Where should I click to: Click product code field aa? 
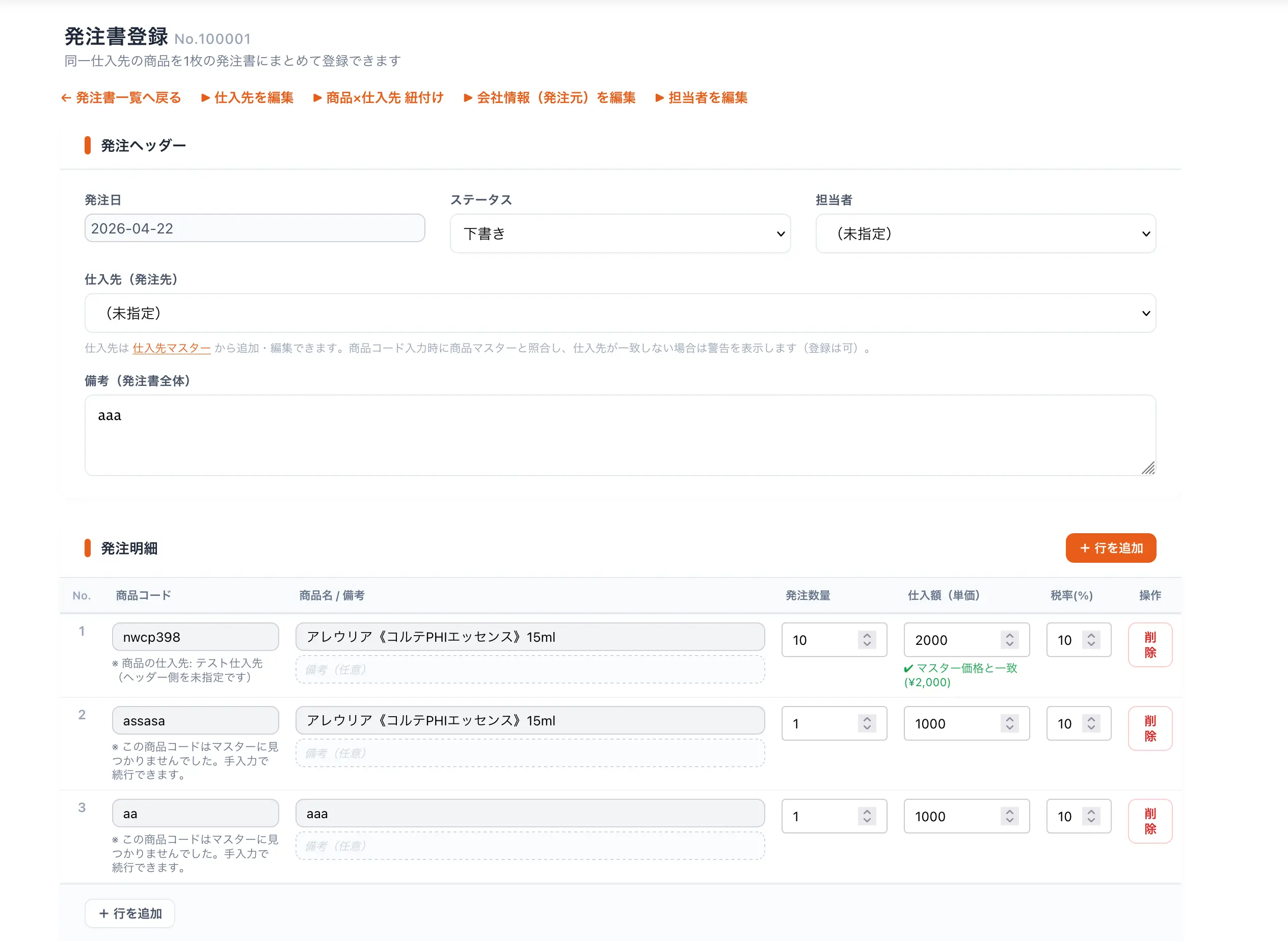point(195,814)
